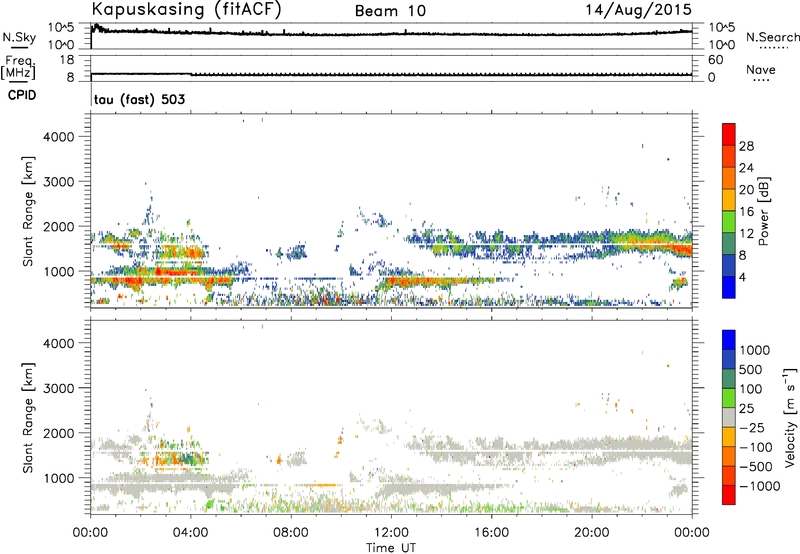Click the velocity colorbar red -1000 swatch
Image resolution: width=800 pixels, height=554 pixels.
point(729,495)
